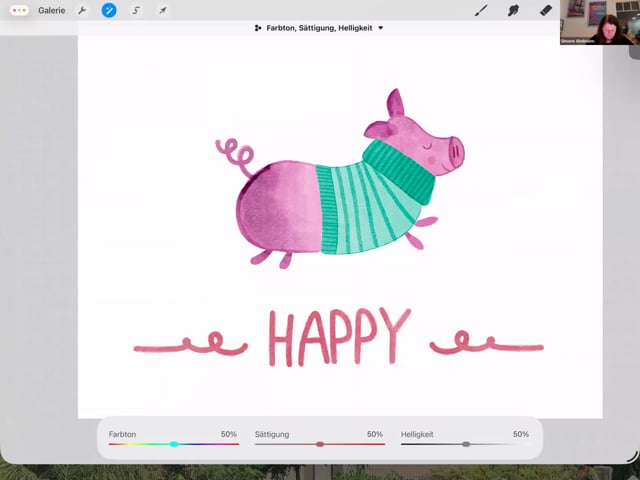Select the Selection S-shaped tool

coord(136,11)
